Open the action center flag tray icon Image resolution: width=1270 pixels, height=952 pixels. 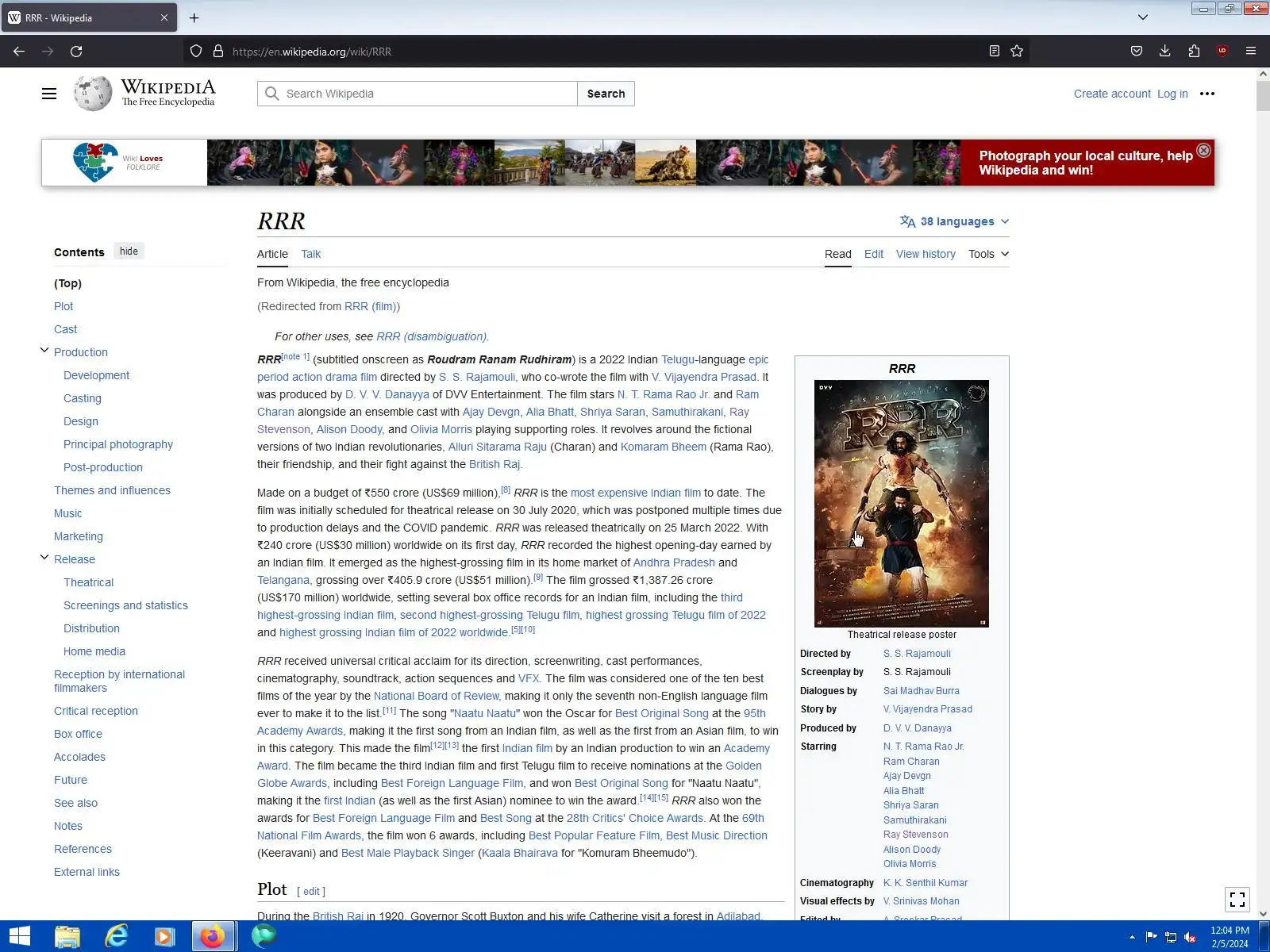coord(1152,937)
